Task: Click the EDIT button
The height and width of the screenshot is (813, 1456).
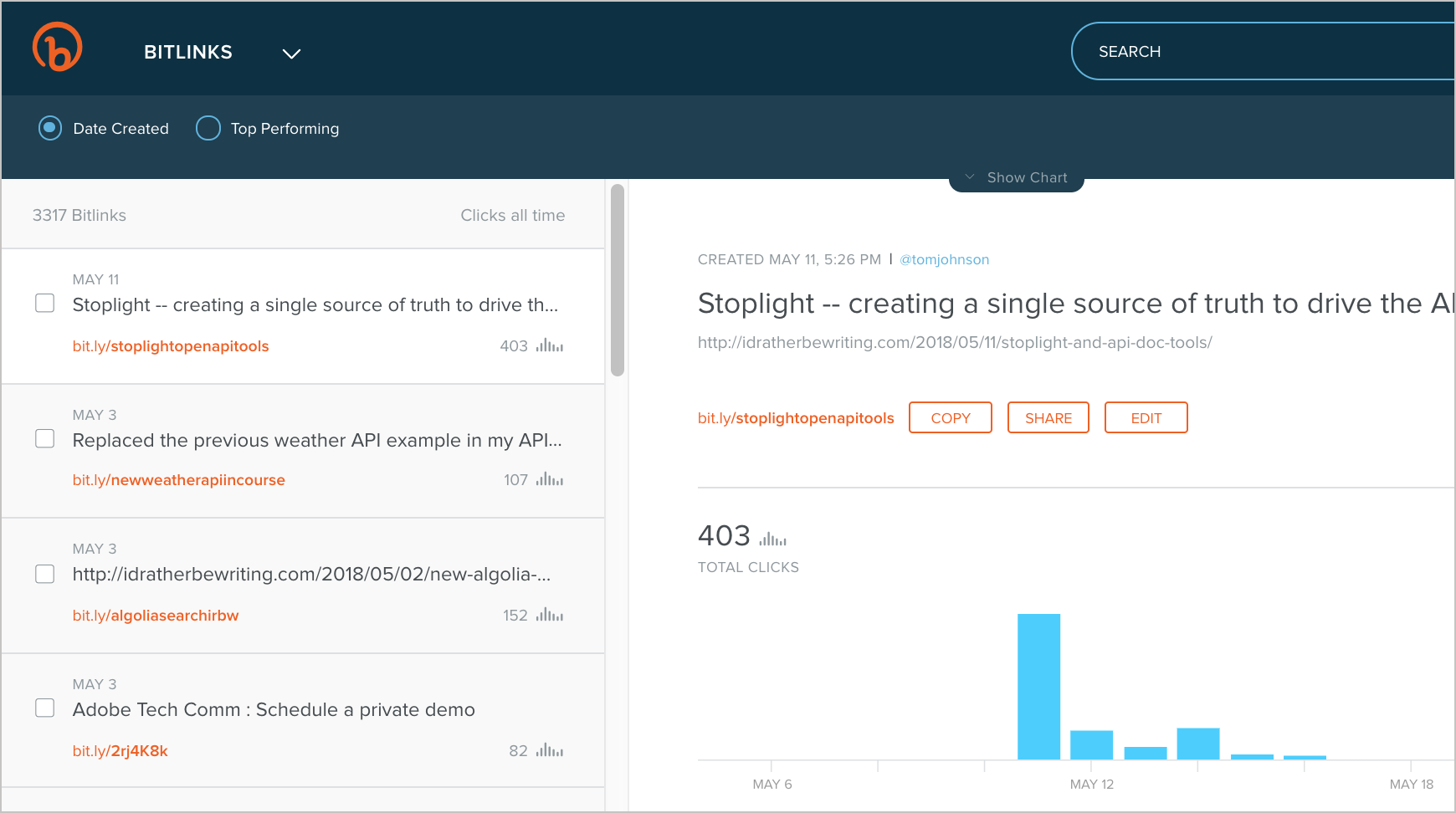Action: 1146,417
